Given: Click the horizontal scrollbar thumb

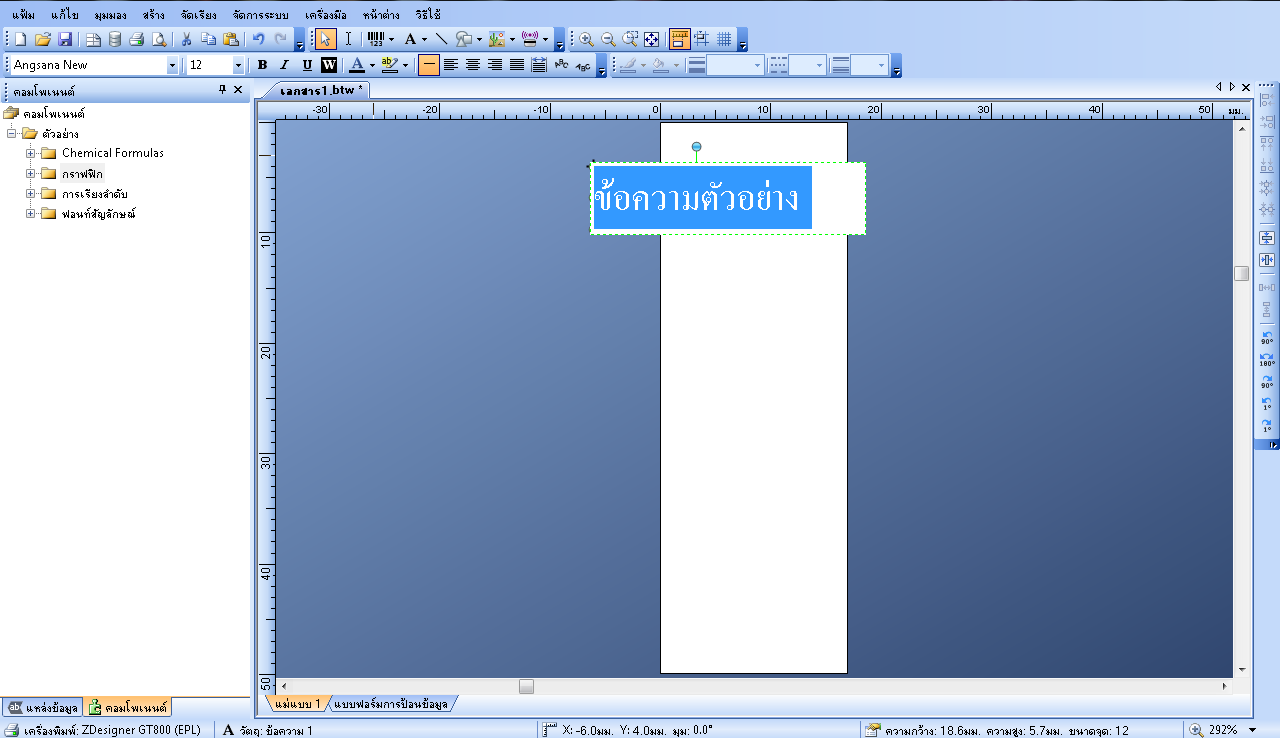Looking at the screenshot, I should 526,686.
